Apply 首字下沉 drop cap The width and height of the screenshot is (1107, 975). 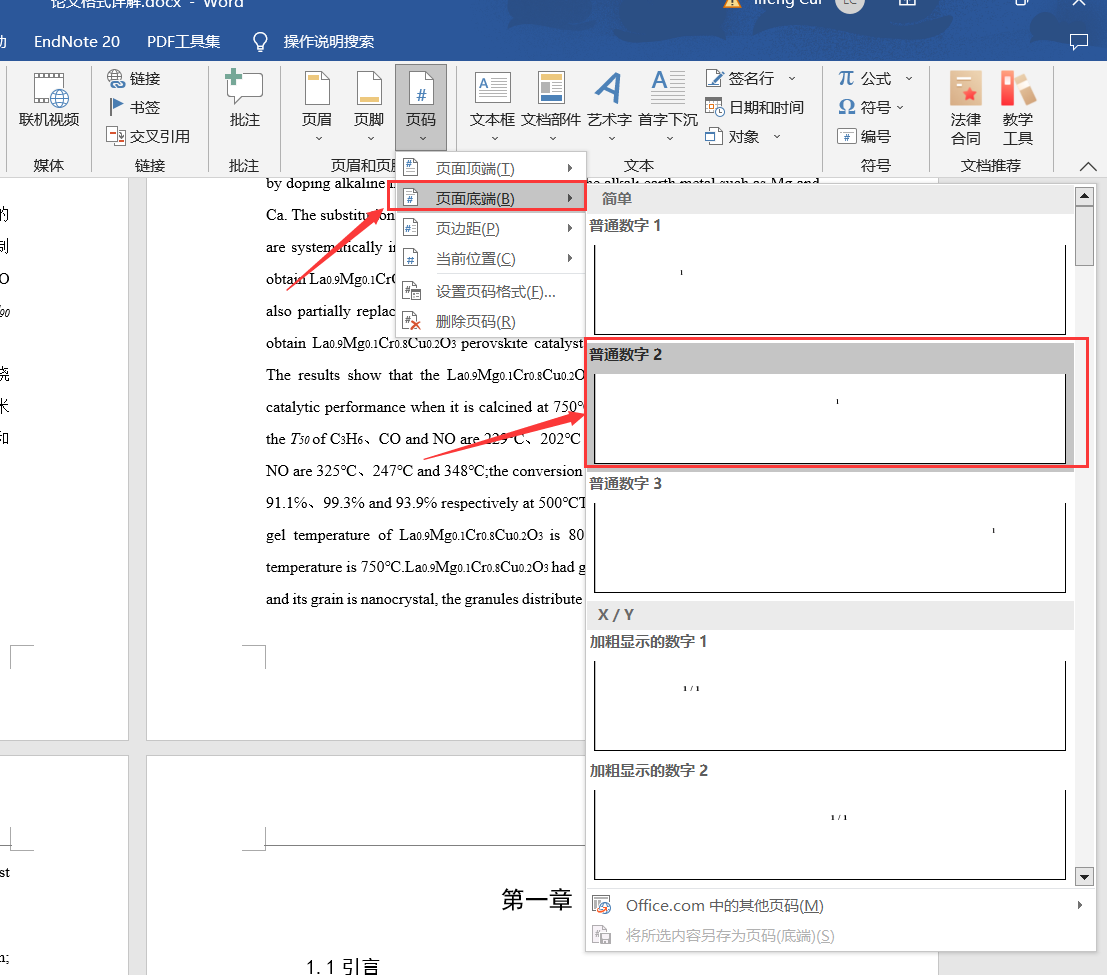[668, 106]
